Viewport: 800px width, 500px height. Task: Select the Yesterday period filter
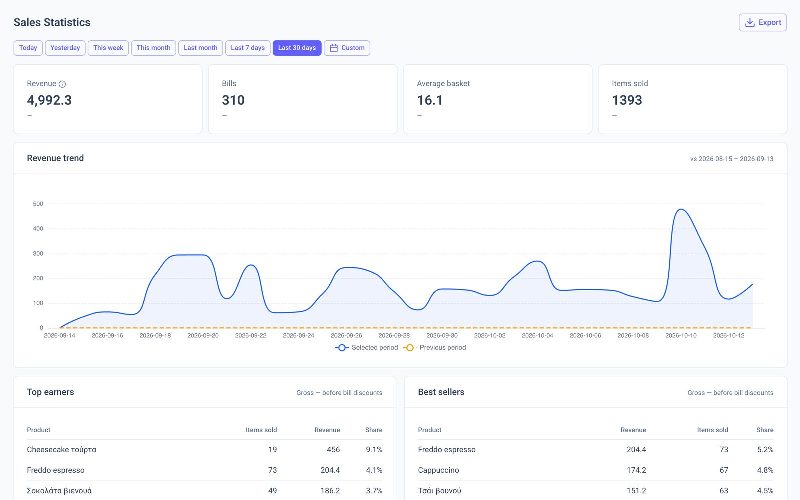click(x=65, y=47)
